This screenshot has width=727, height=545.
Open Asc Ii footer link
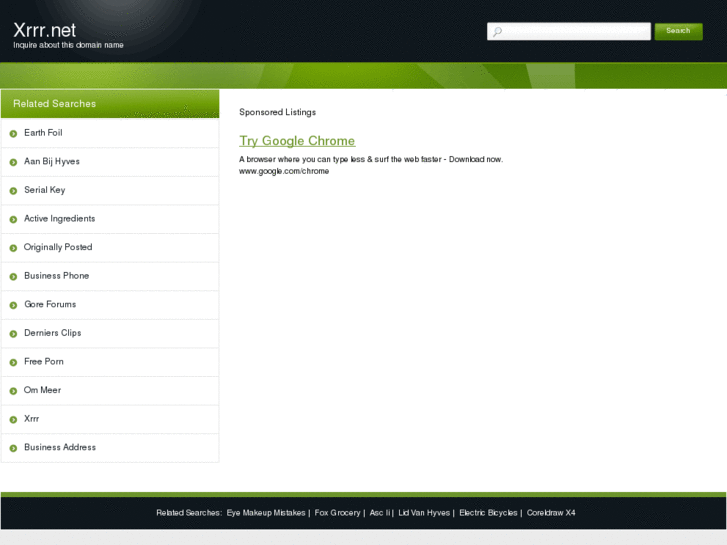[x=380, y=513]
